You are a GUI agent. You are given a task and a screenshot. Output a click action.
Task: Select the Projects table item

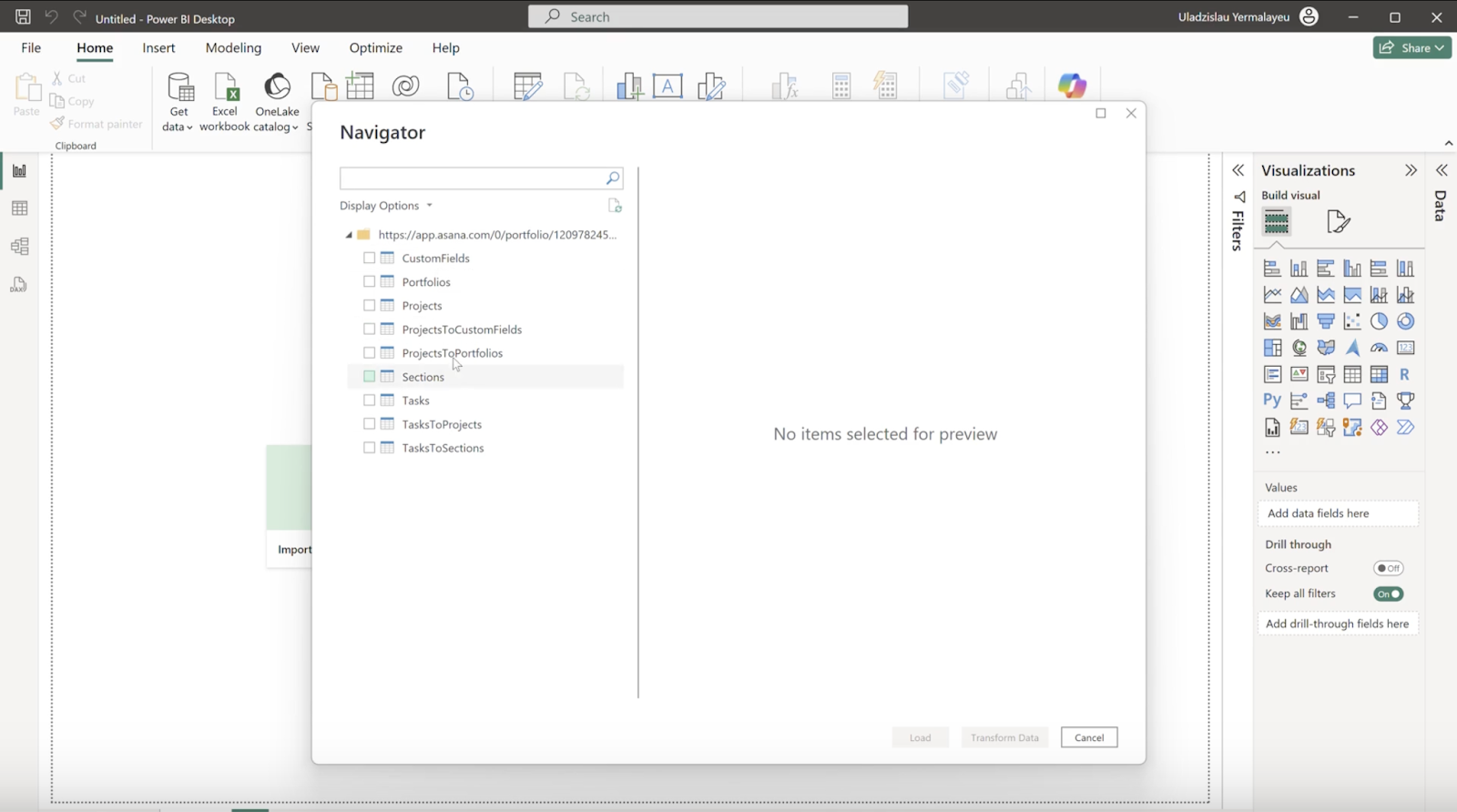[422, 306]
